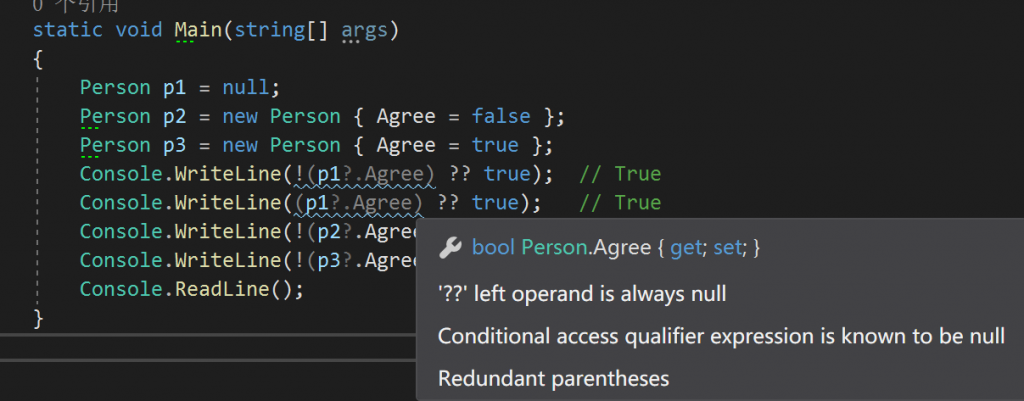Click the closing brace of Main method
1024x401 pixels.
38,318
